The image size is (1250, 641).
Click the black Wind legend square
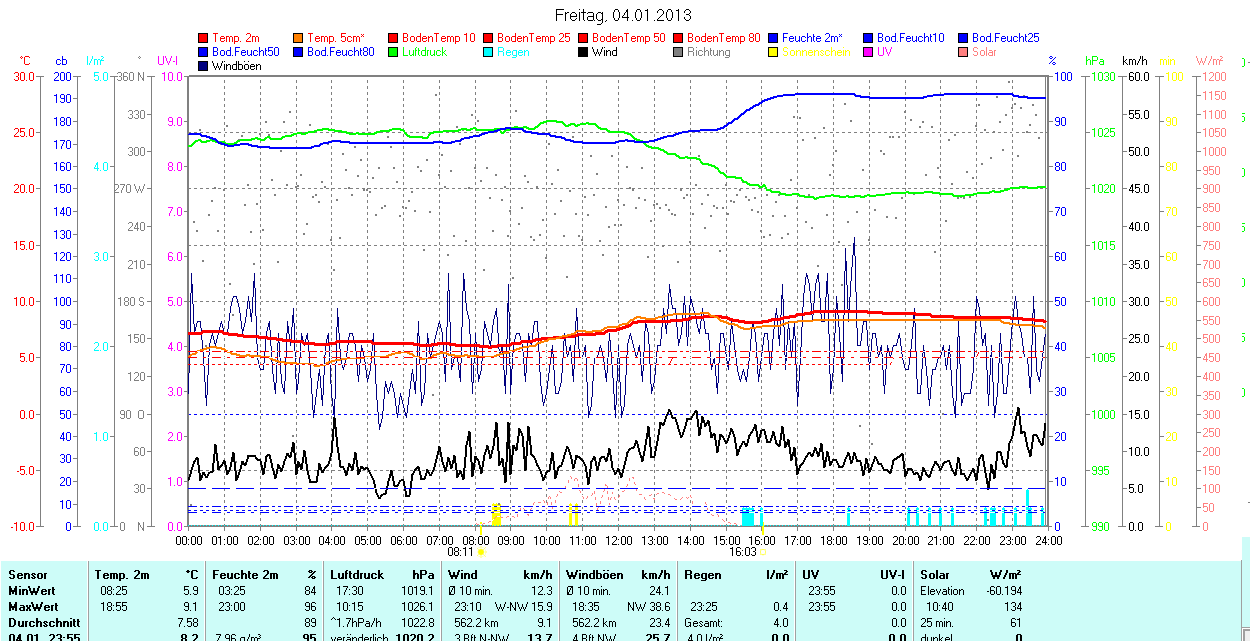pyautogui.click(x=584, y=52)
